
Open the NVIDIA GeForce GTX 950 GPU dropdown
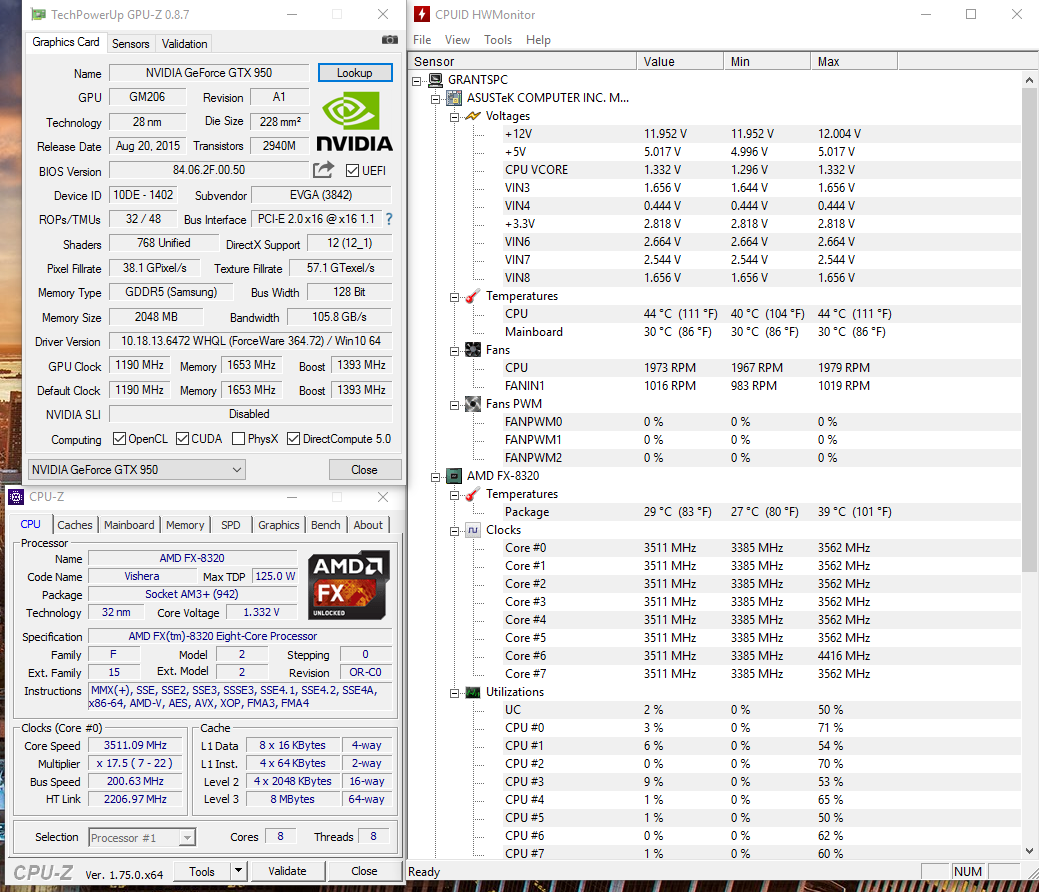(x=137, y=469)
